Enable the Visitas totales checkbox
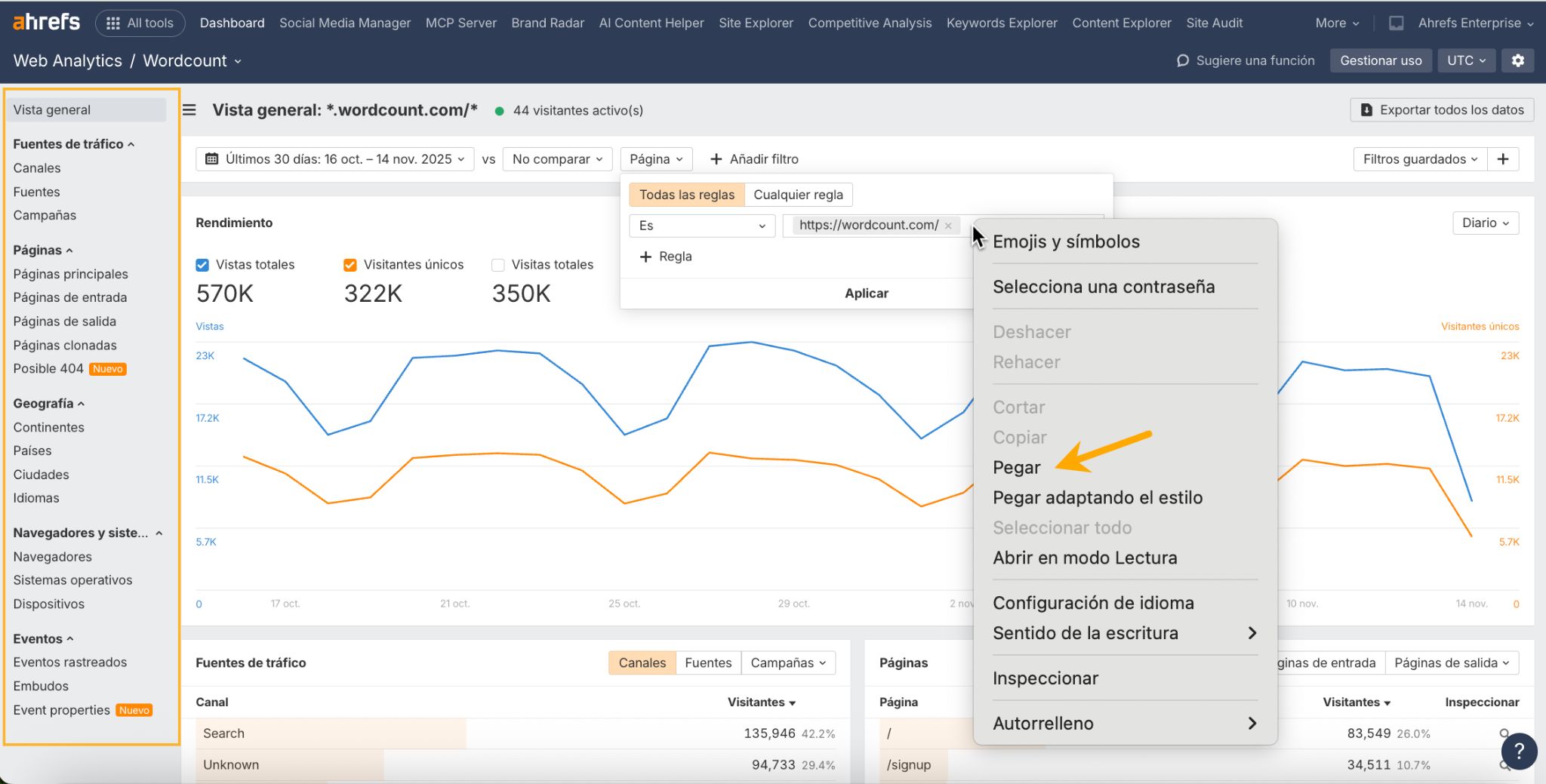The image size is (1546, 784). (497, 264)
